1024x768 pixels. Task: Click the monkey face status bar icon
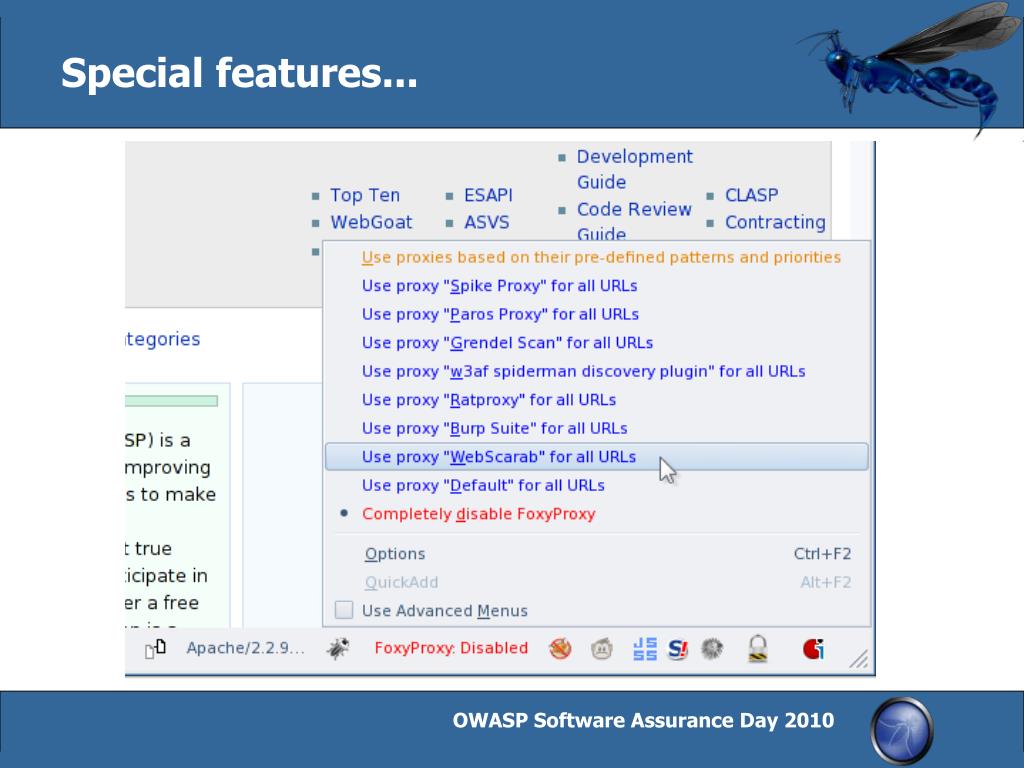601,648
